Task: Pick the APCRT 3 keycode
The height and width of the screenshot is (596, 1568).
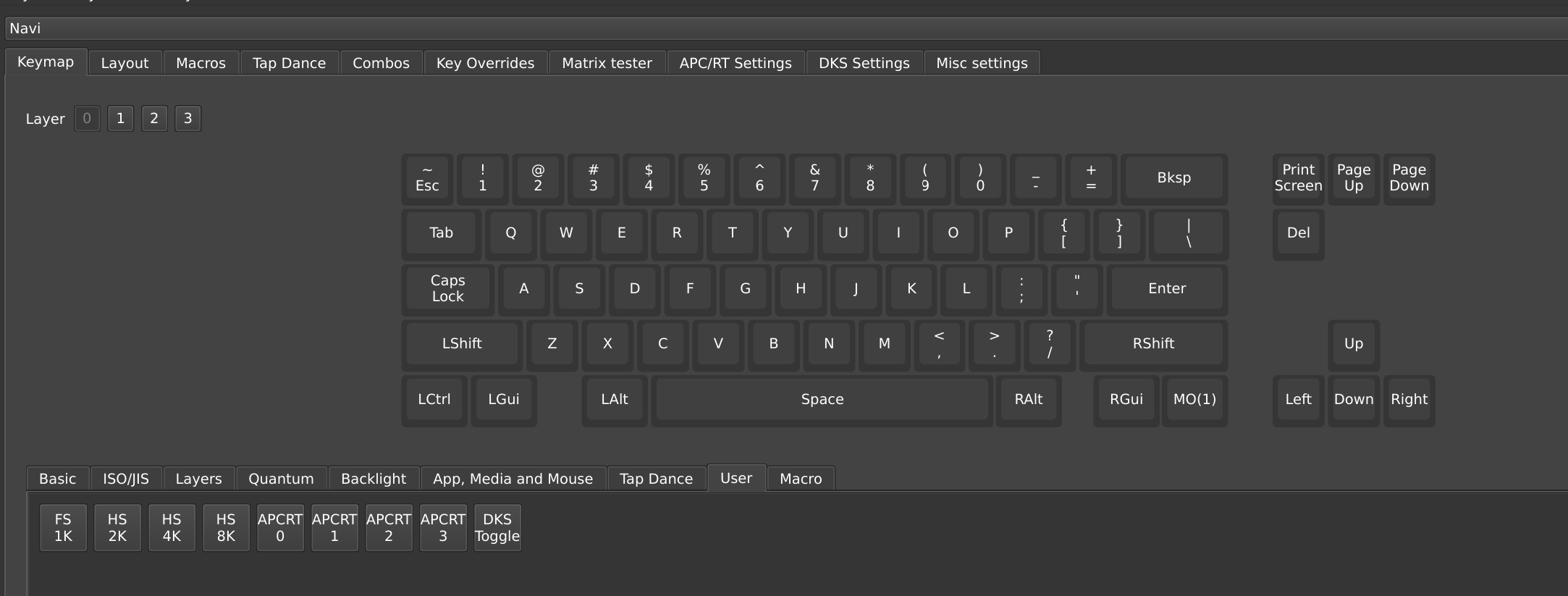Action: click(443, 527)
